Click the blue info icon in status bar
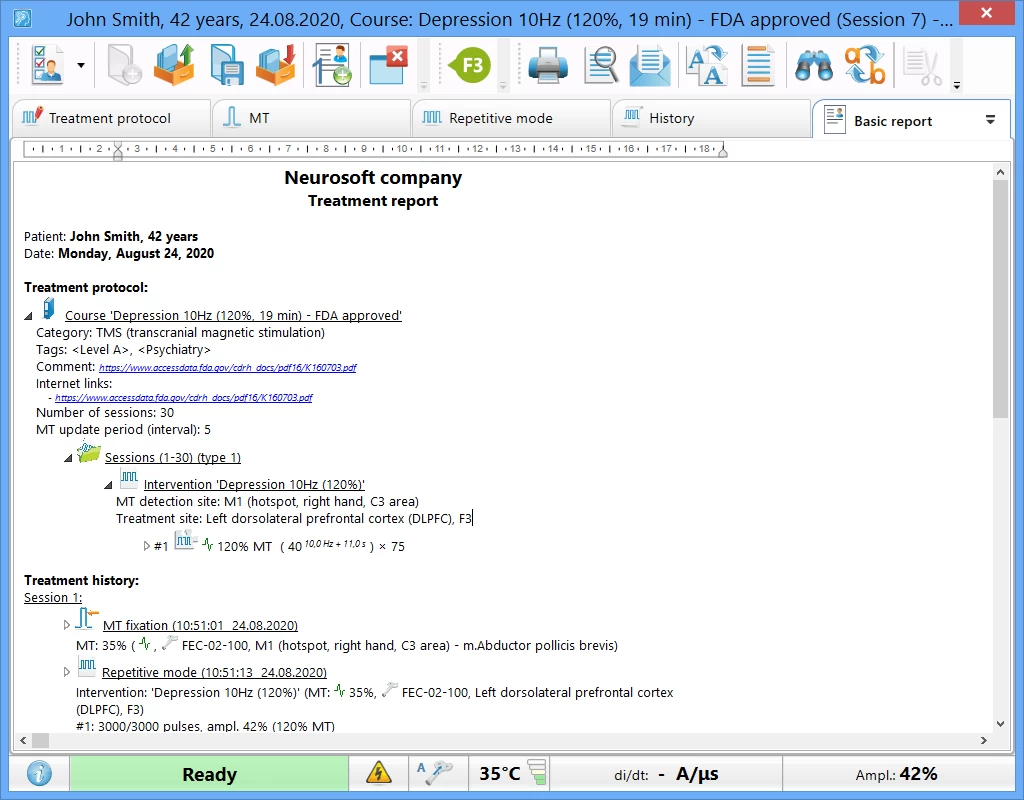This screenshot has height=800, width=1024. coord(39,774)
